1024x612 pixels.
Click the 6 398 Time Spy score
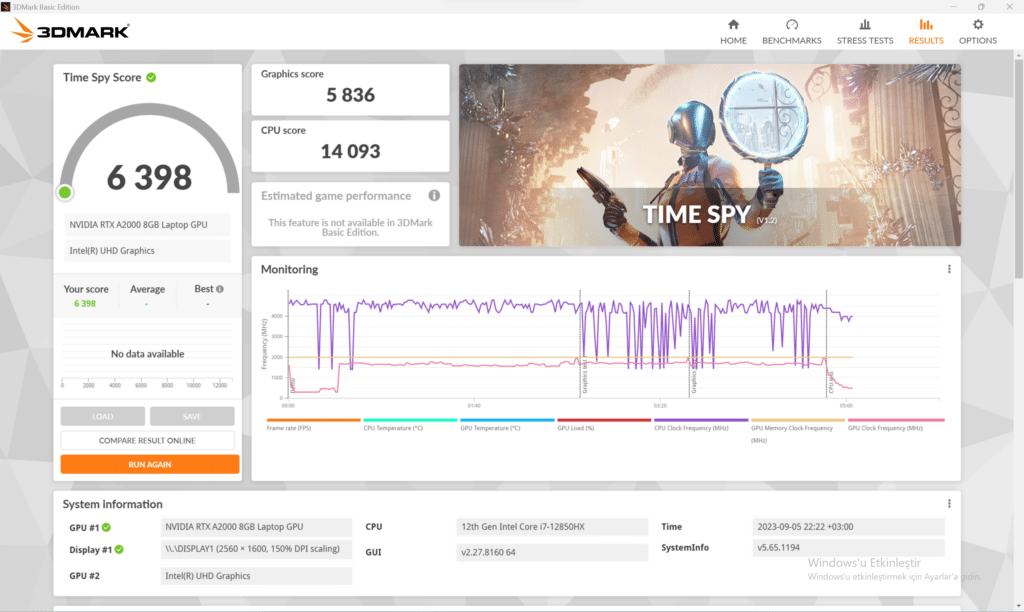coord(150,177)
